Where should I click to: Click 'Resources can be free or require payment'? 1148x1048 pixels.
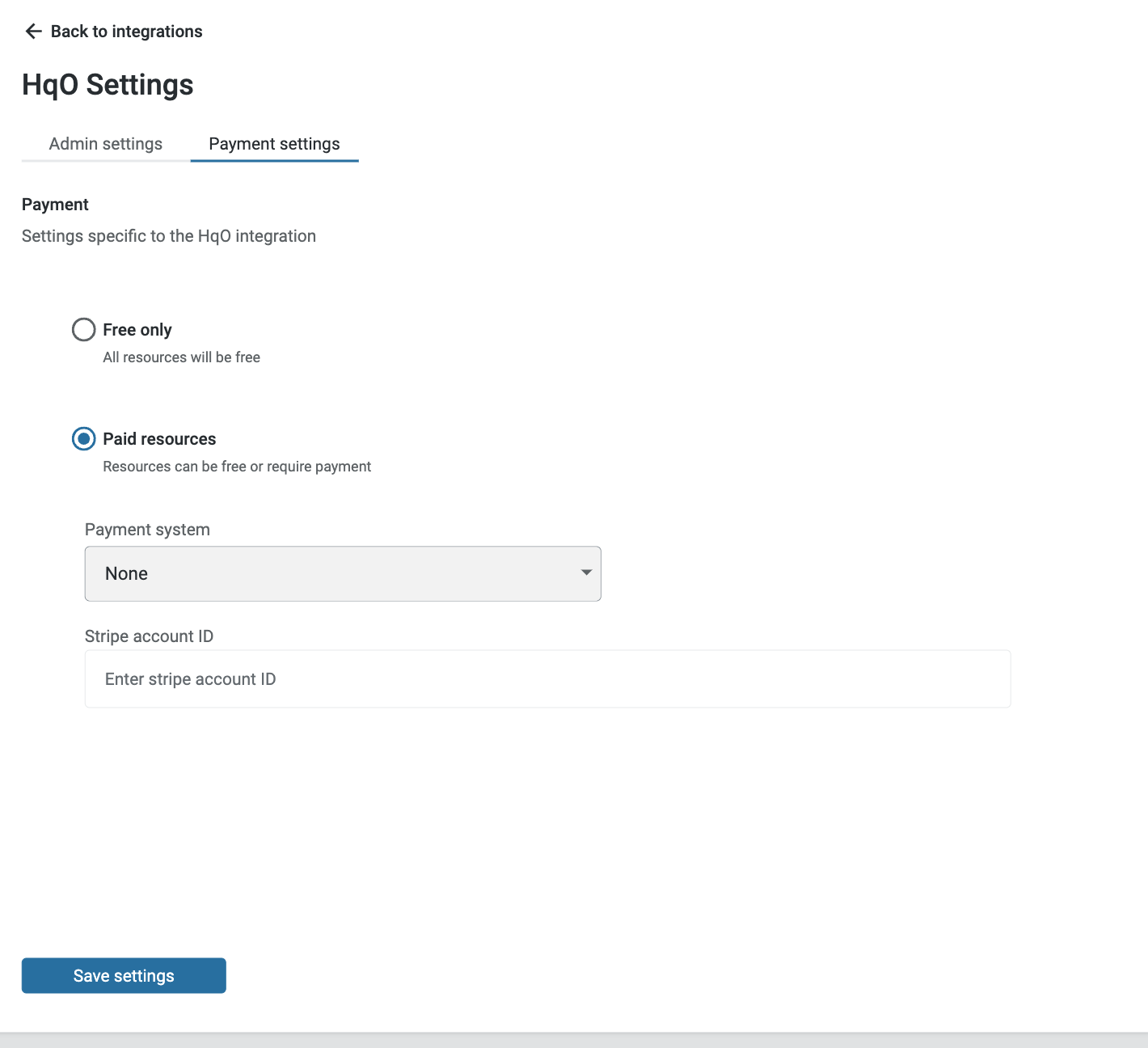[237, 467]
